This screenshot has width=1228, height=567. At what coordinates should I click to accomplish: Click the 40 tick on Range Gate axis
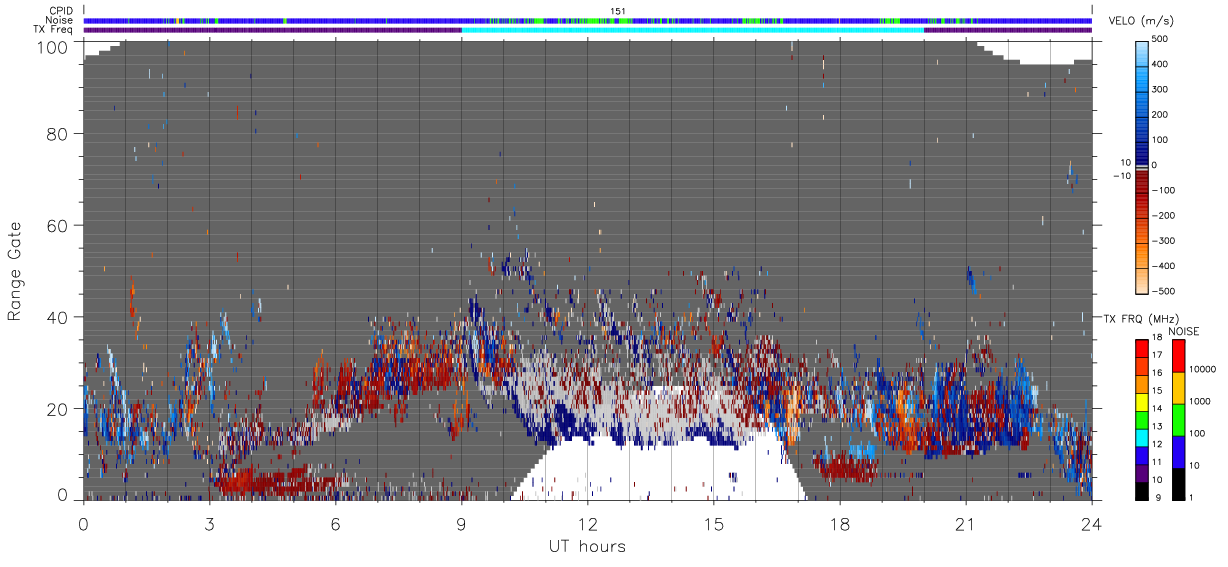click(x=58, y=317)
